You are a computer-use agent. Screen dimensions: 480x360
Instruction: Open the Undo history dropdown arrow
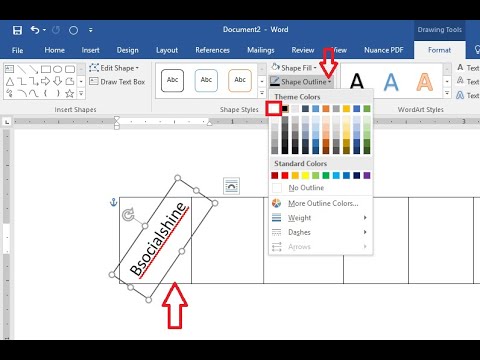coord(44,30)
